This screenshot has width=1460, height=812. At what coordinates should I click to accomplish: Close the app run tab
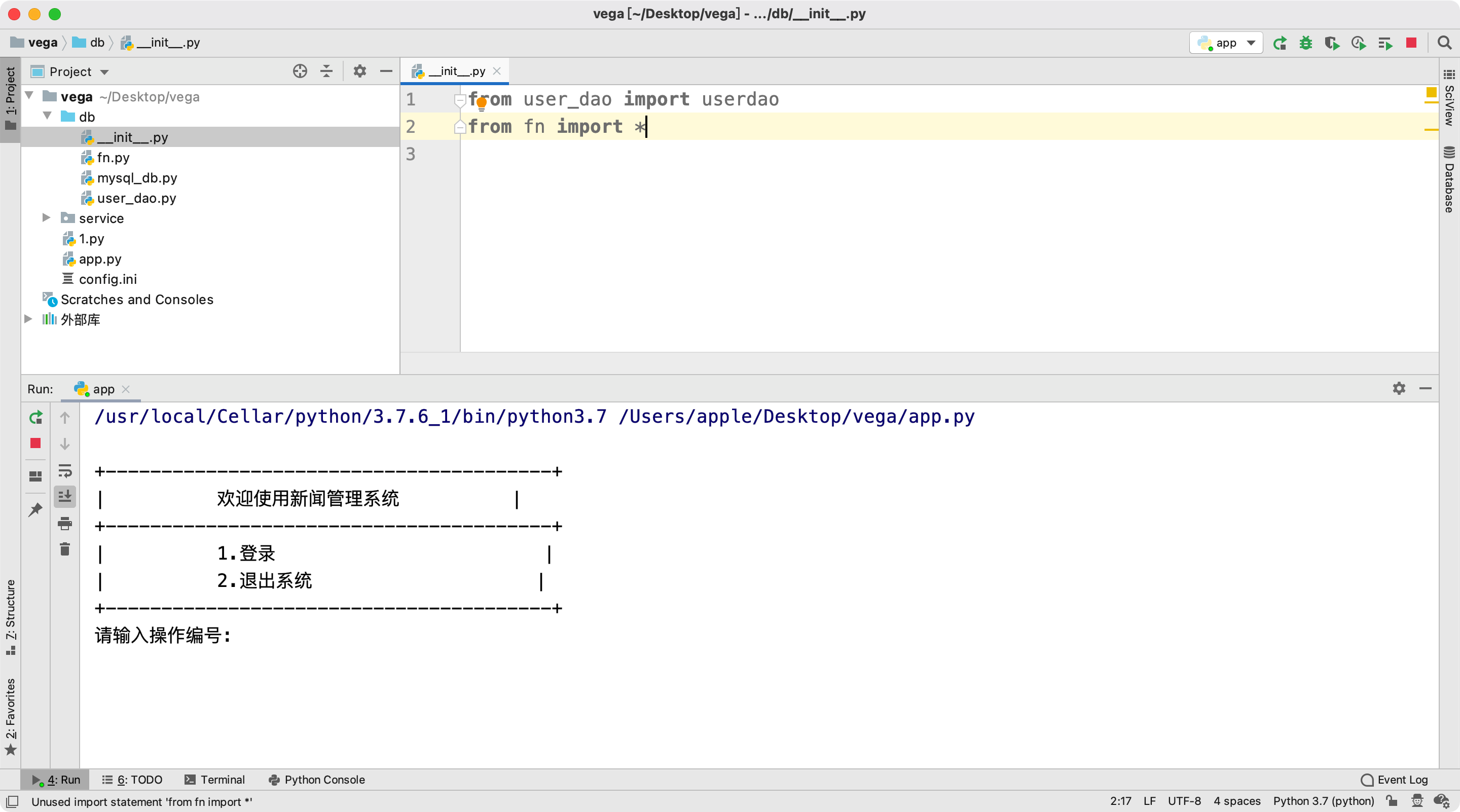pos(126,389)
